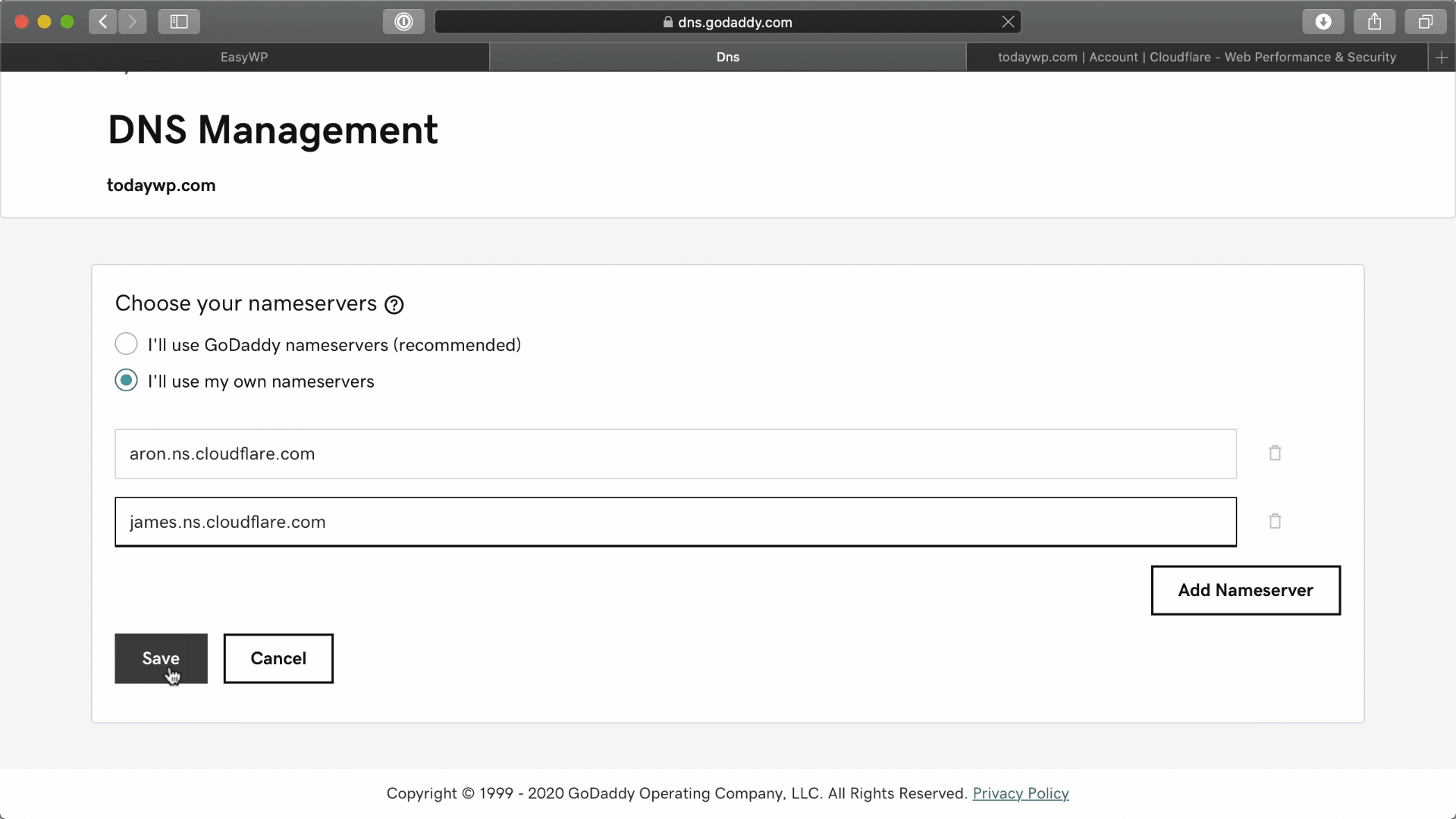Click the todaywp.com domain text
1456x819 pixels.
161,186
